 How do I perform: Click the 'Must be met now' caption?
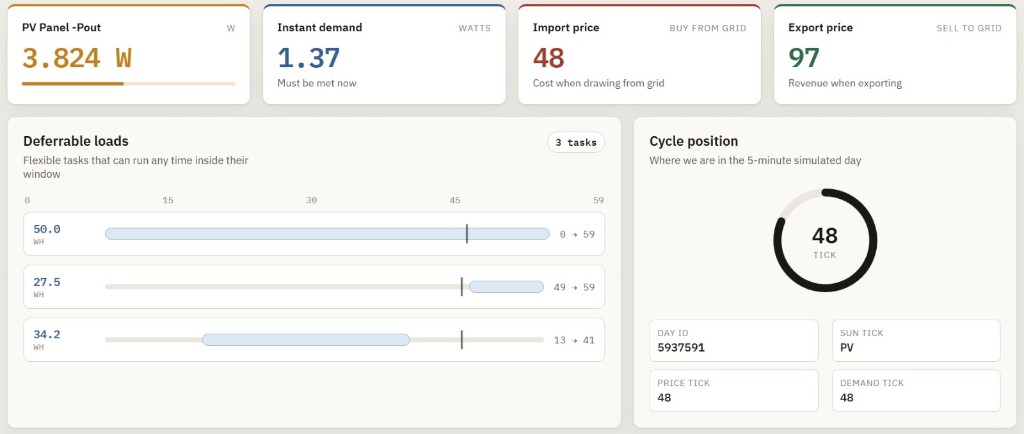point(317,83)
